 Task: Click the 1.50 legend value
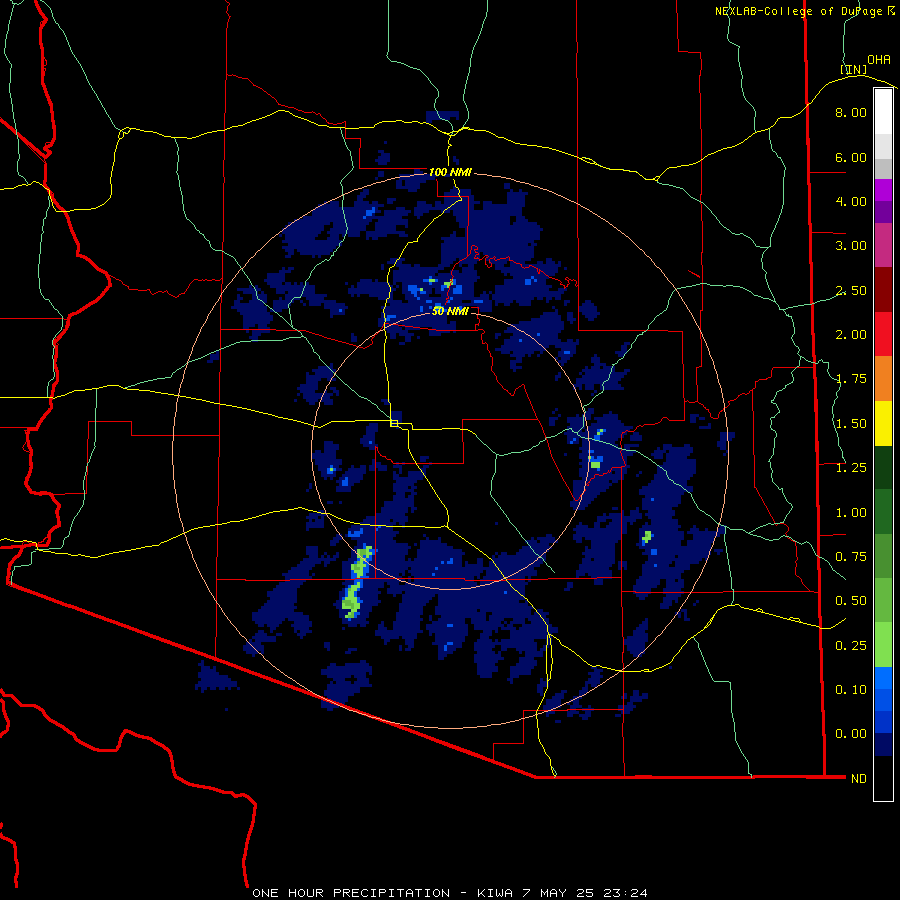coord(851,424)
